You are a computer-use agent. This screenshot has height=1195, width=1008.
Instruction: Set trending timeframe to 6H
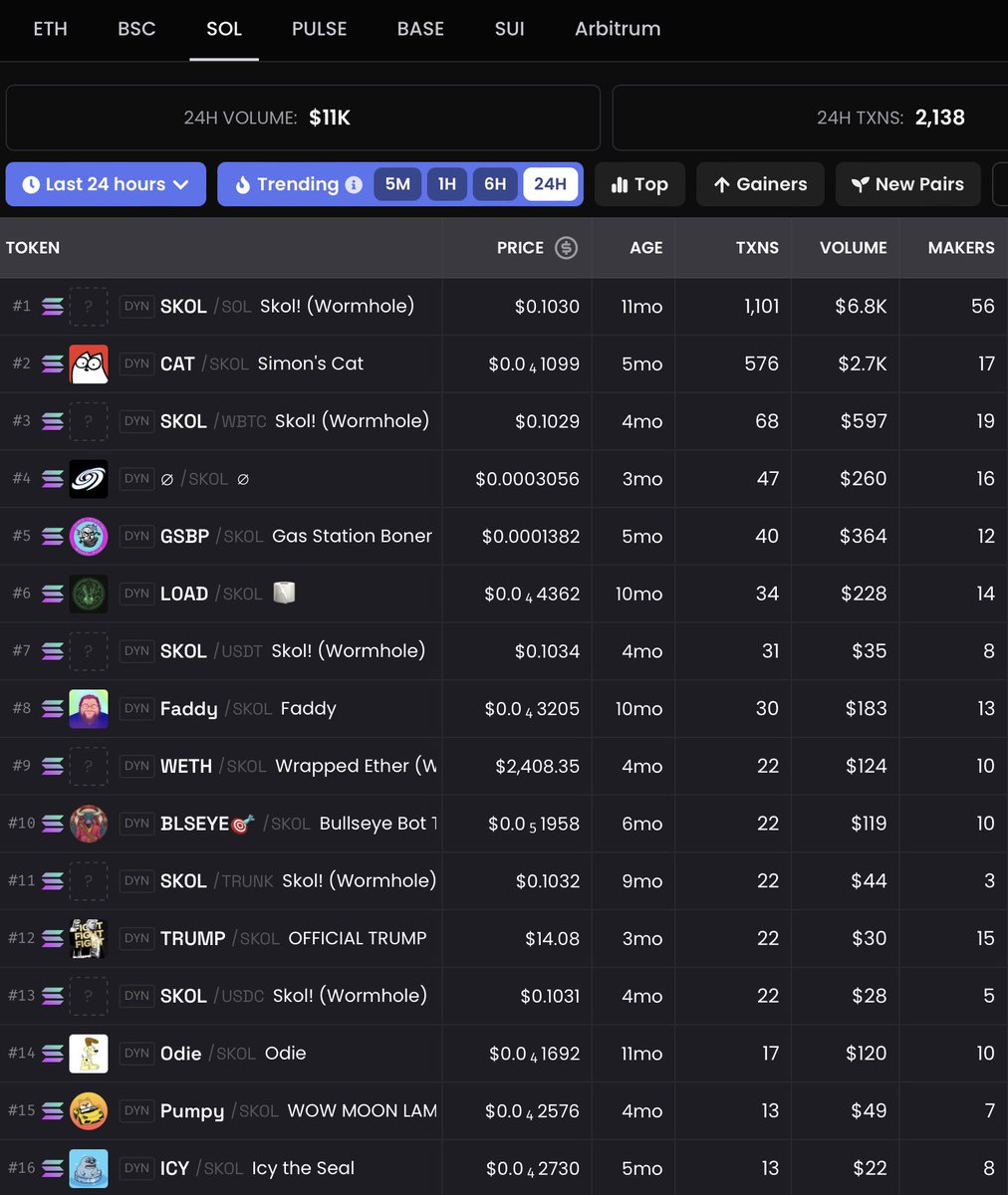pos(495,184)
